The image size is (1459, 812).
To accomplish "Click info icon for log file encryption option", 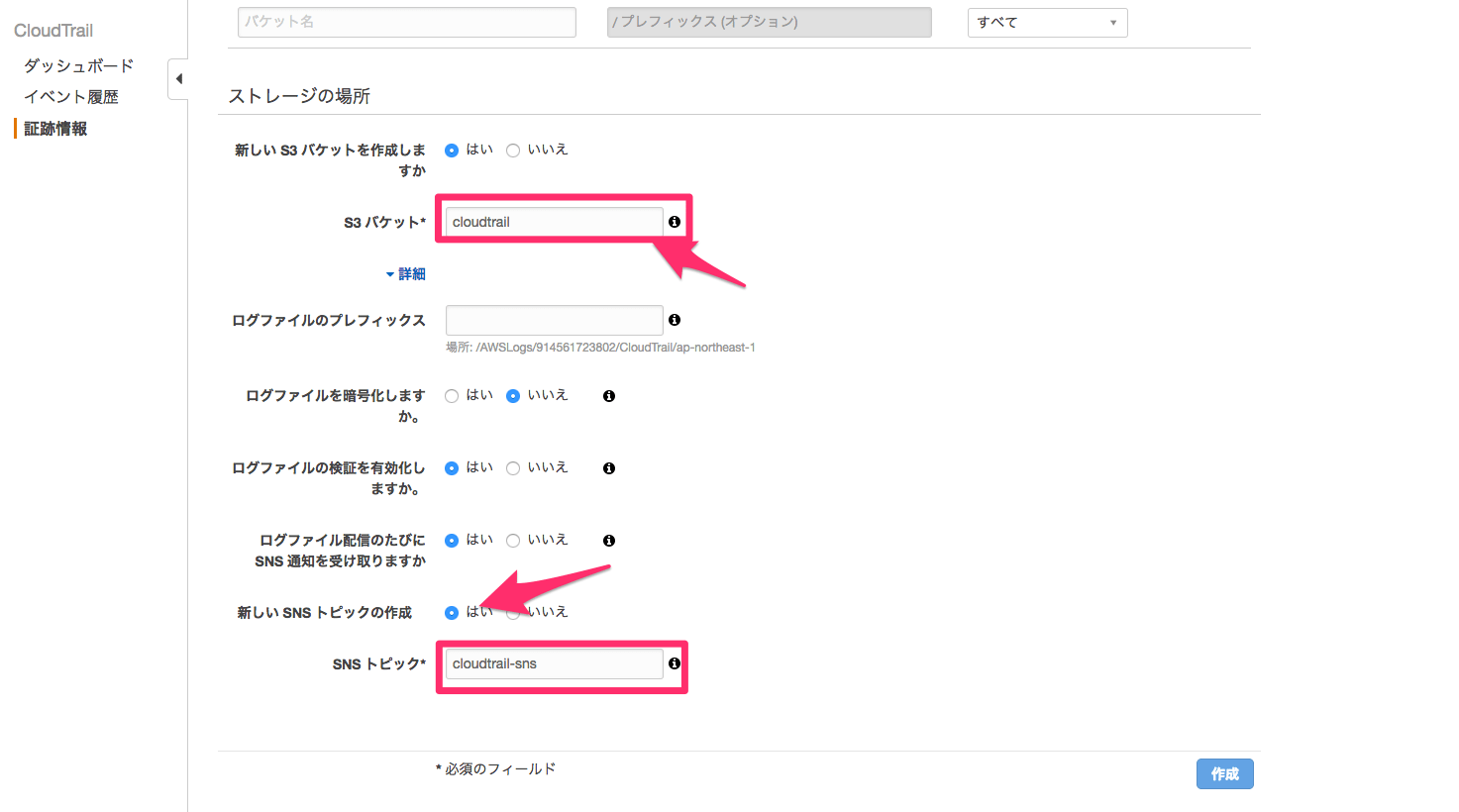I will tap(609, 396).
